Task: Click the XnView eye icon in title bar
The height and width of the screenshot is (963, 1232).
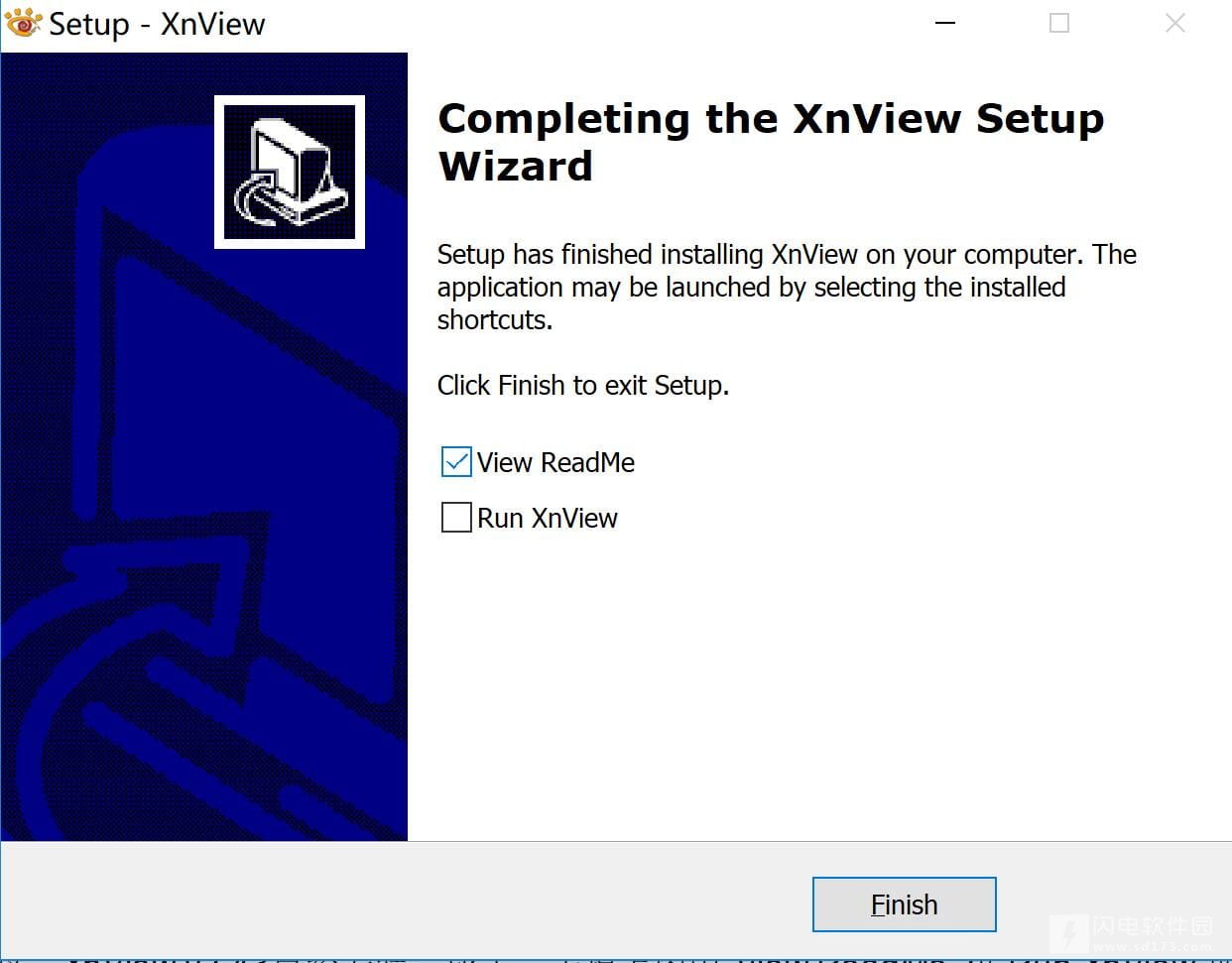Action: (x=23, y=22)
